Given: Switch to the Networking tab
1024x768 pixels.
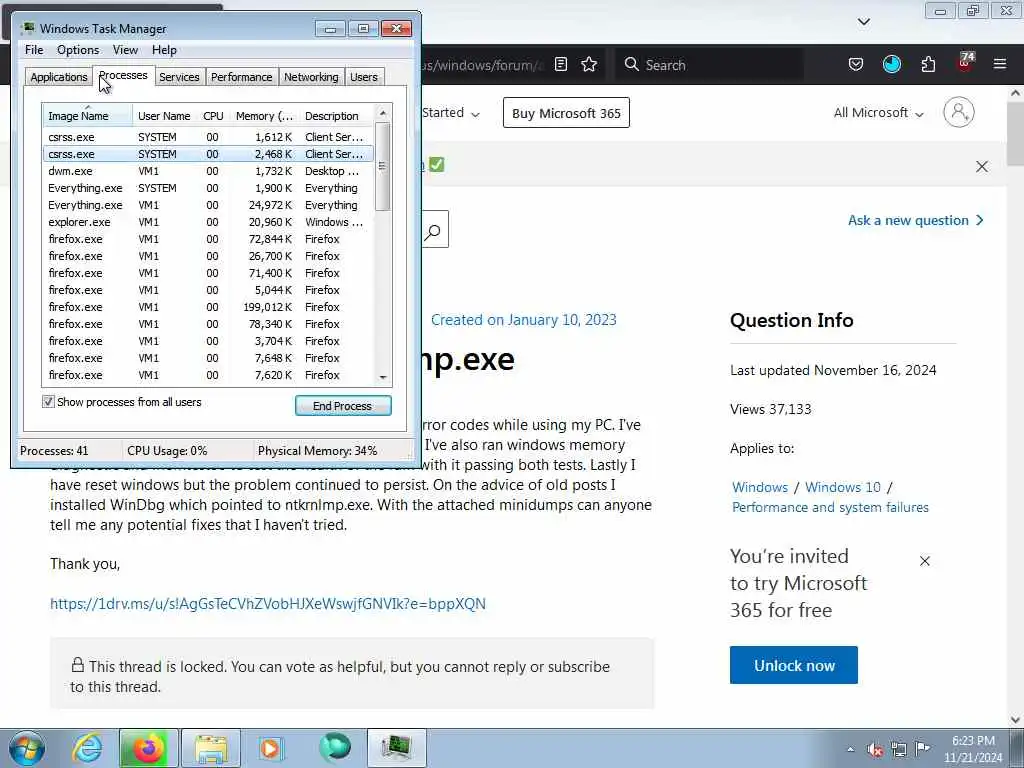Looking at the screenshot, I should tap(311, 77).
